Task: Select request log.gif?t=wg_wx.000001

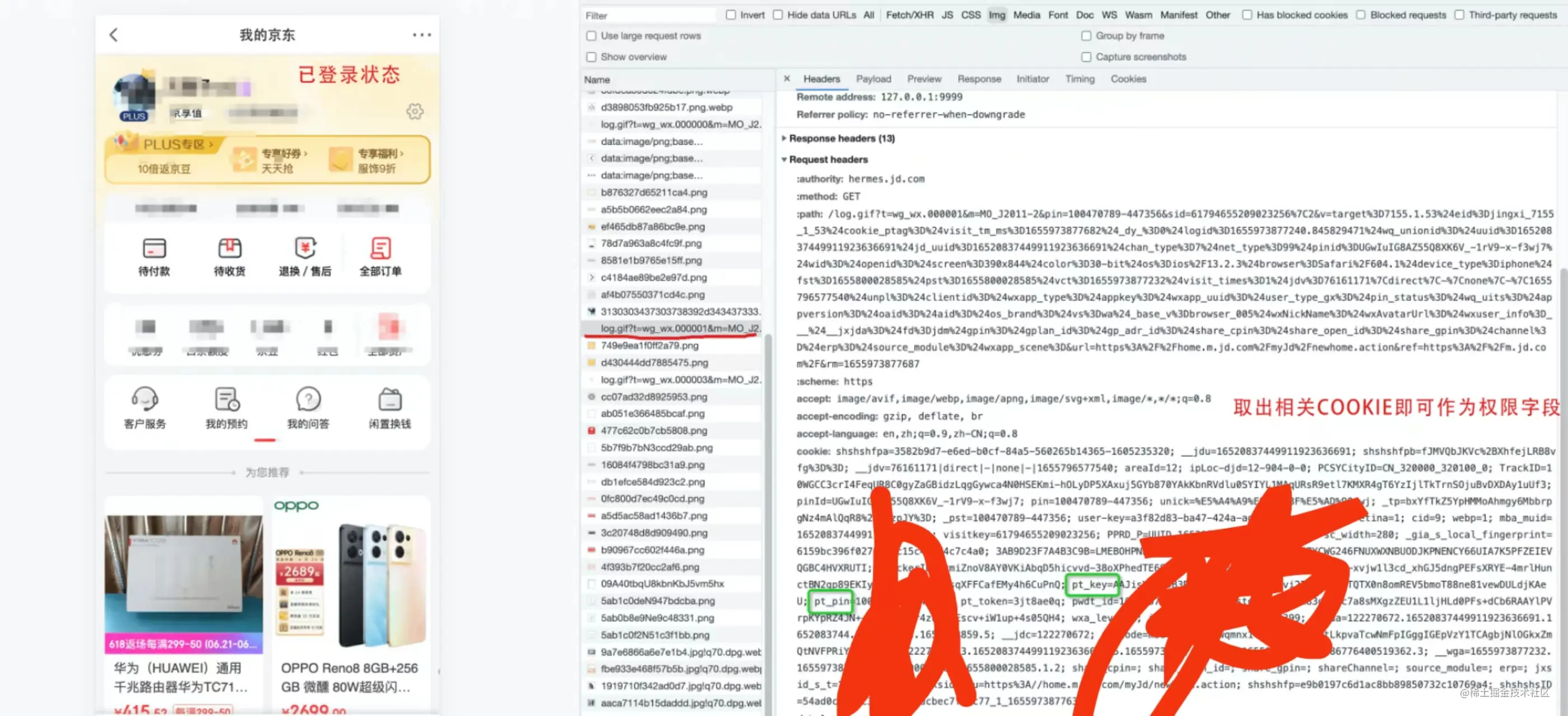Action: pyautogui.click(x=672, y=328)
